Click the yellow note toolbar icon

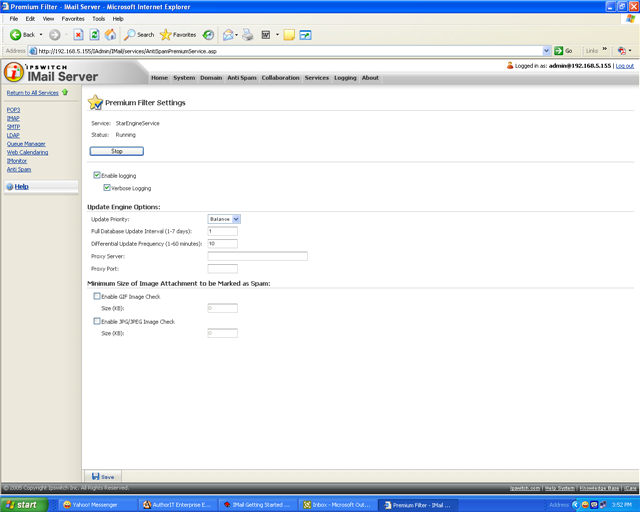click(x=289, y=35)
